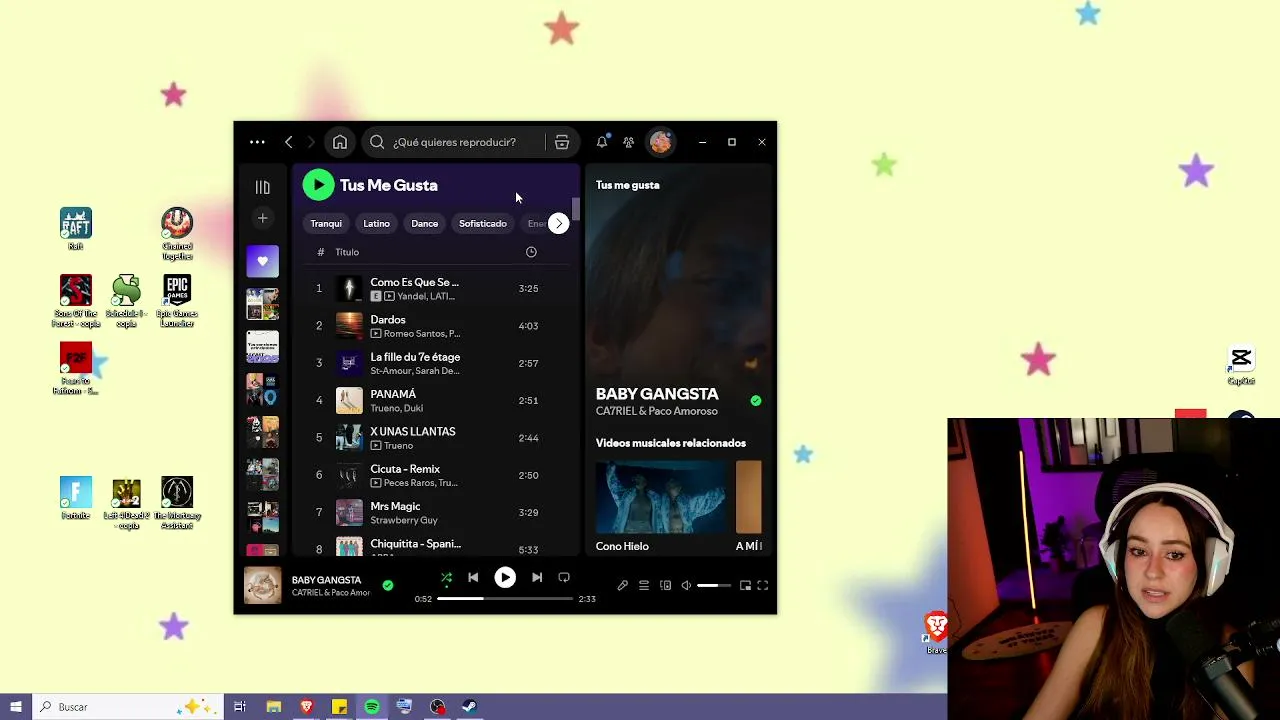Open the artist link Trueno, Duki
Image resolution: width=1280 pixels, height=720 pixels.
(397, 409)
